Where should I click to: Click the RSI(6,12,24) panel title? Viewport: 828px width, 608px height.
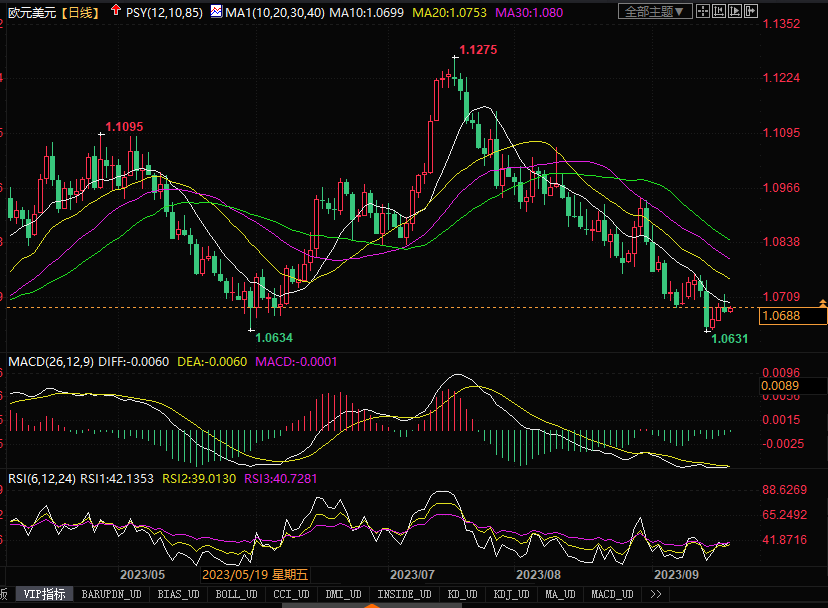[42, 479]
